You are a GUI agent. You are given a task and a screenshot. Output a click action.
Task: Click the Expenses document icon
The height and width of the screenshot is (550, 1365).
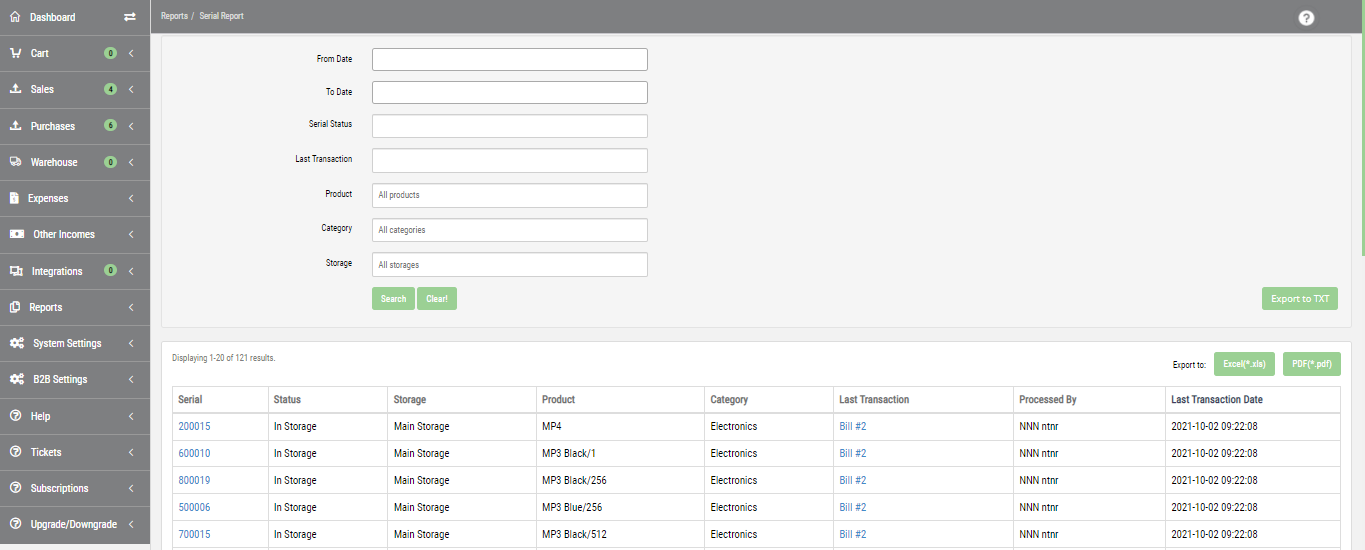tap(15, 198)
